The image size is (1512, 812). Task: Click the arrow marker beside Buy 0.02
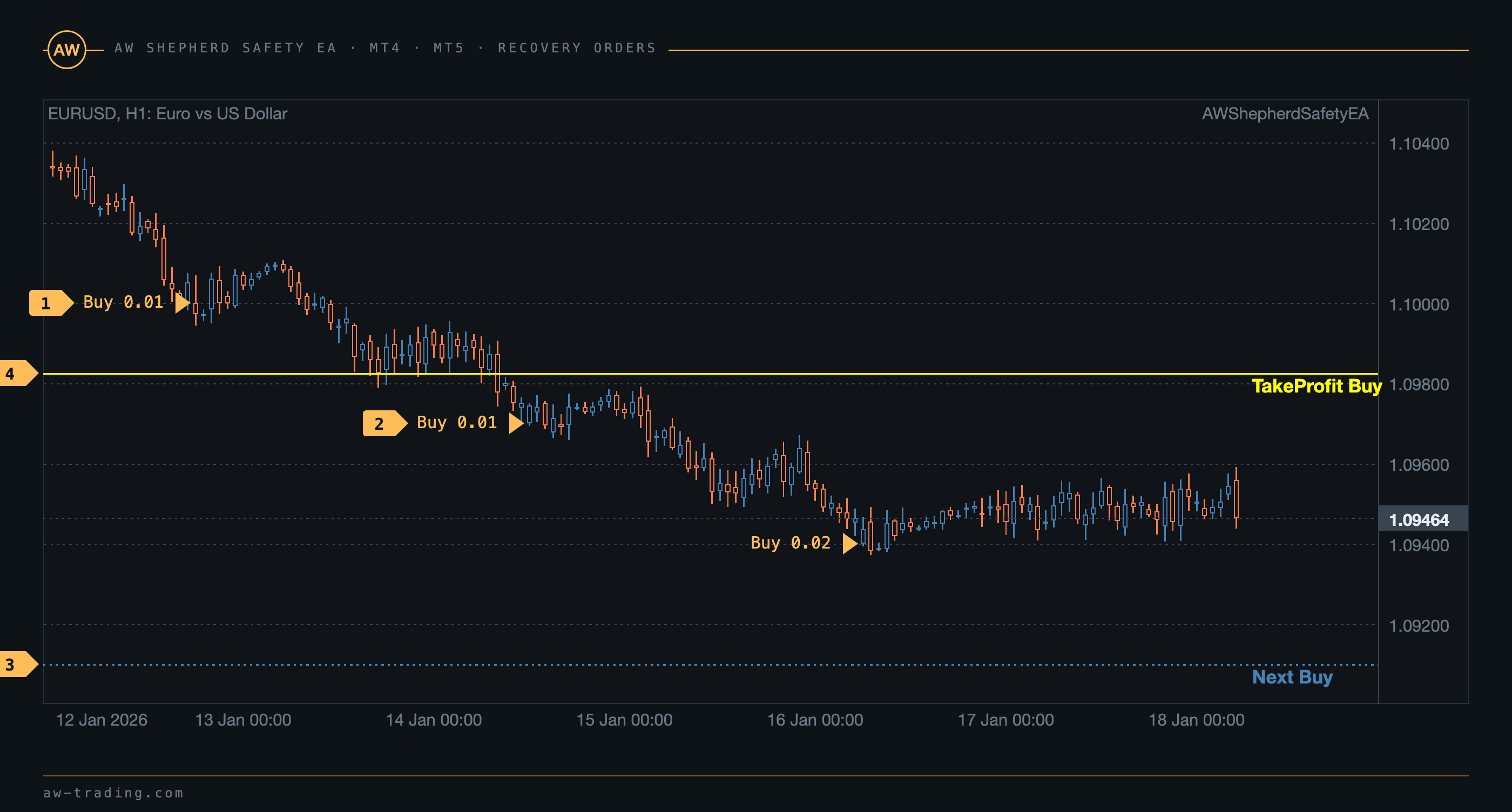coord(850,543)
